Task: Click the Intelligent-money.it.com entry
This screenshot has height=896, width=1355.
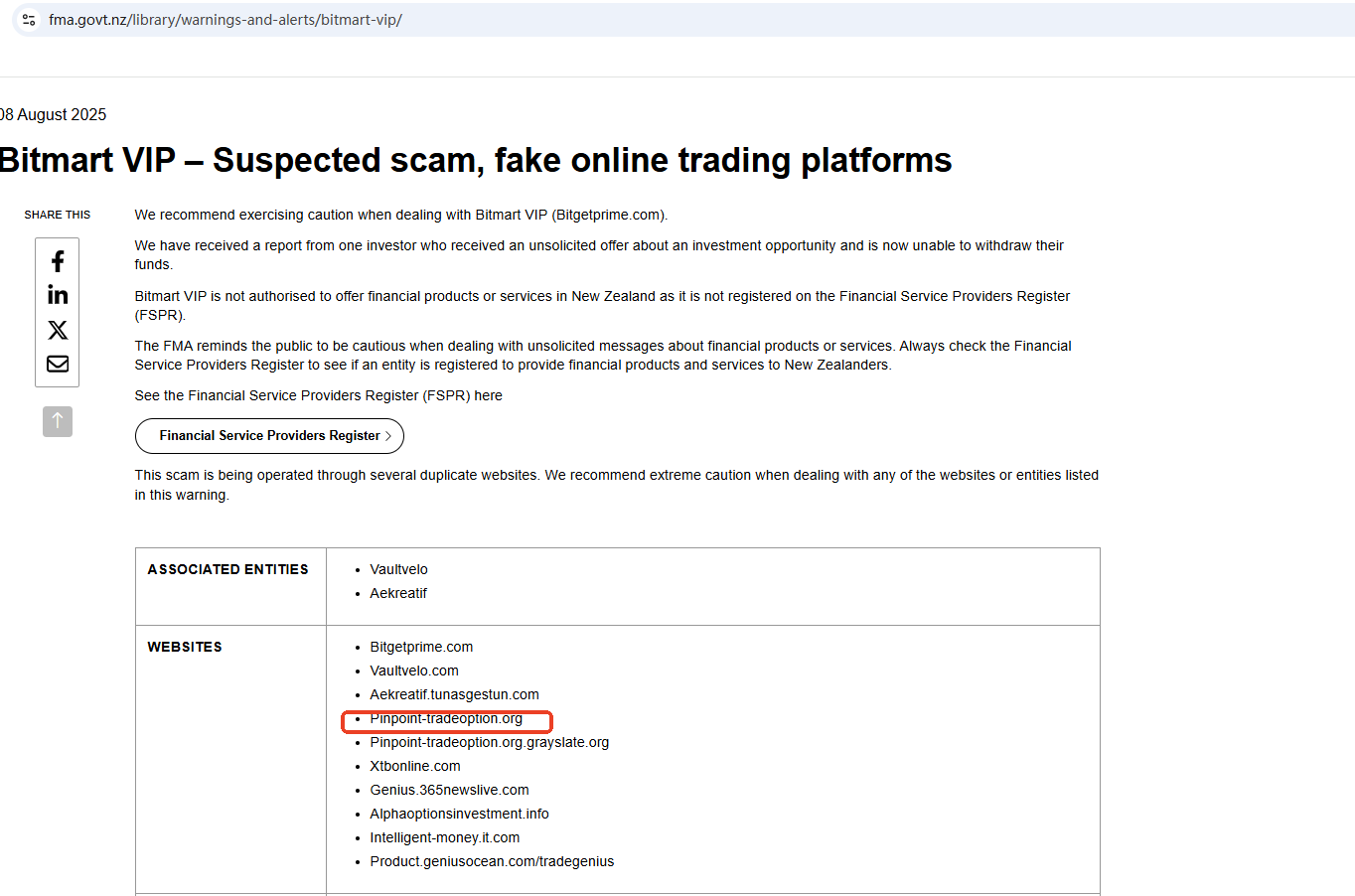Action: (x=444, y=838)
